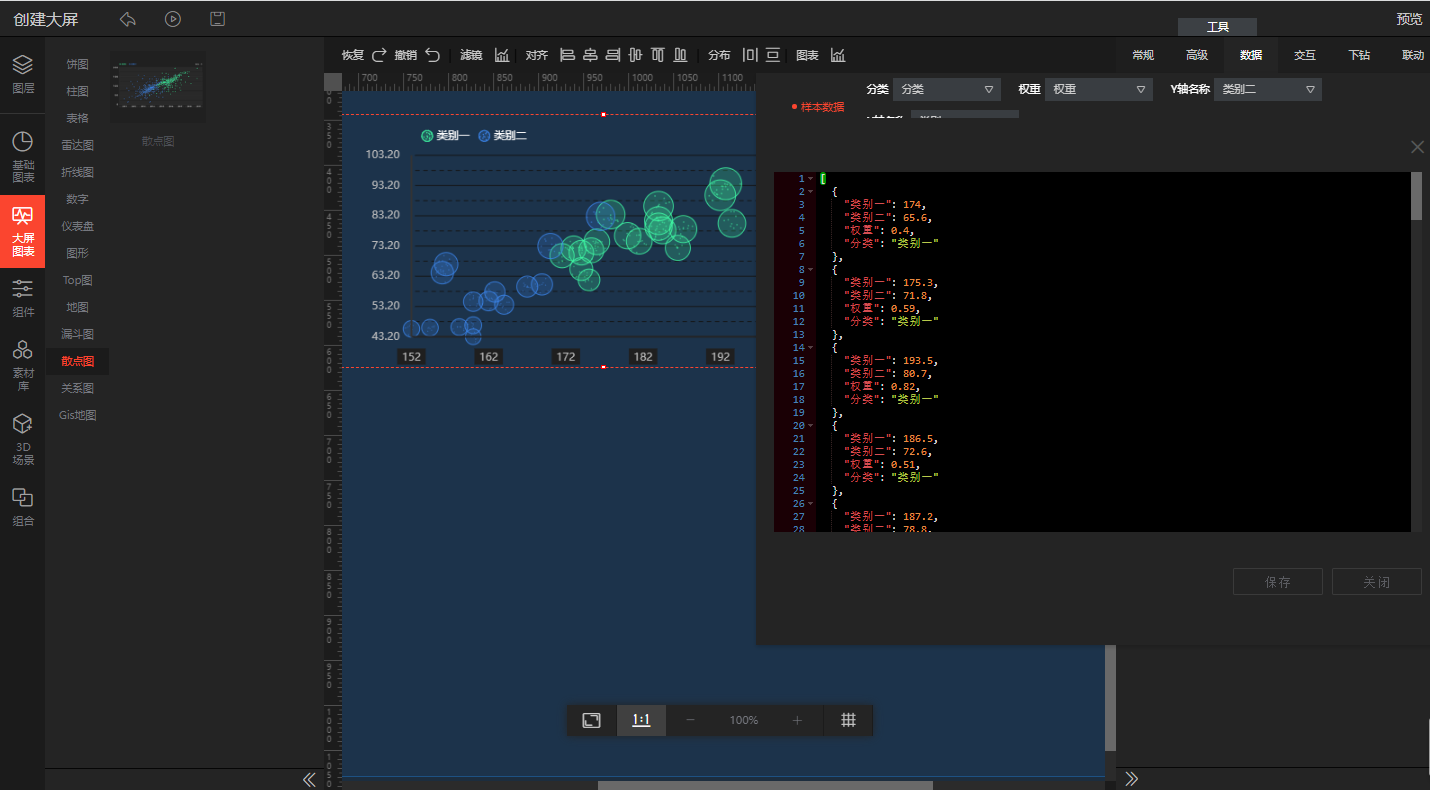This screenshot has width=1430, height=790.
Task: Open the 权重 dropdown
Action: click(1099, 89)
